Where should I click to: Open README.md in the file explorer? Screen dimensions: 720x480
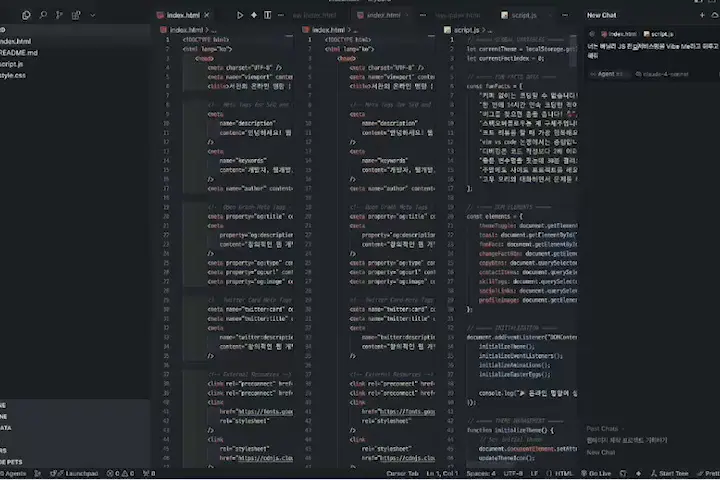tap(19, 53)
